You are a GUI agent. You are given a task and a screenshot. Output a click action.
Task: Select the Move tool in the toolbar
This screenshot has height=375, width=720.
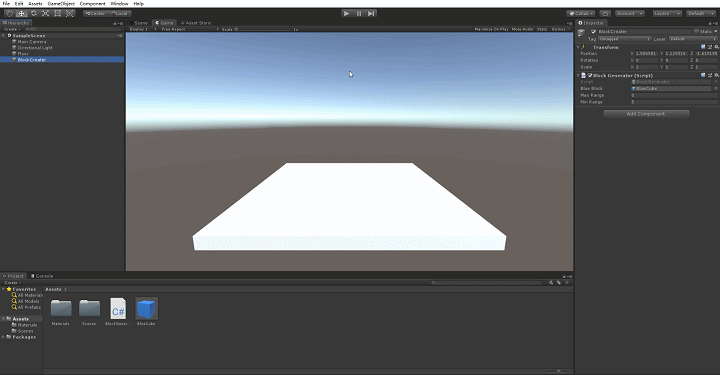pyautogui.click(x=21, y=13)
